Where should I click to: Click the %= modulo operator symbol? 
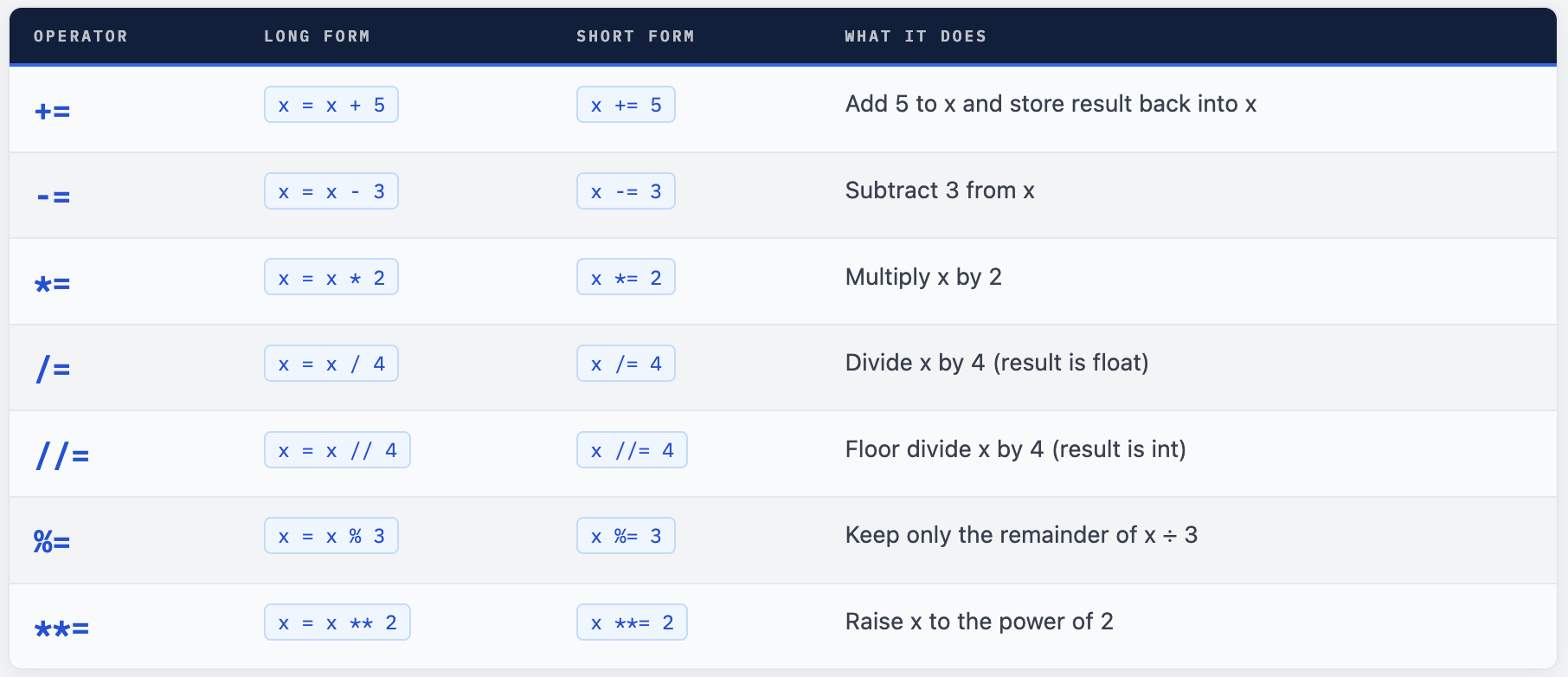tap(52, 542)
